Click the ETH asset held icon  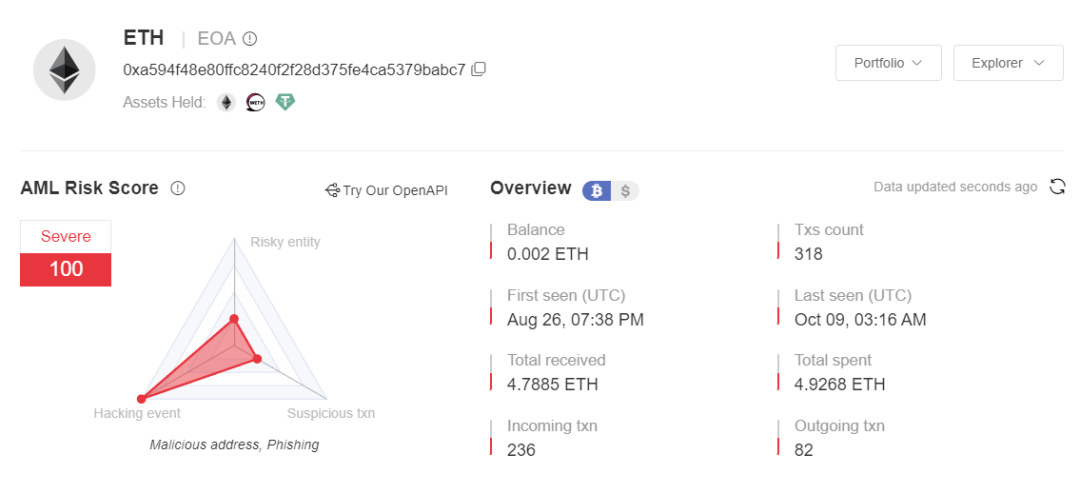pyautogui.click(x=227, y=103)
